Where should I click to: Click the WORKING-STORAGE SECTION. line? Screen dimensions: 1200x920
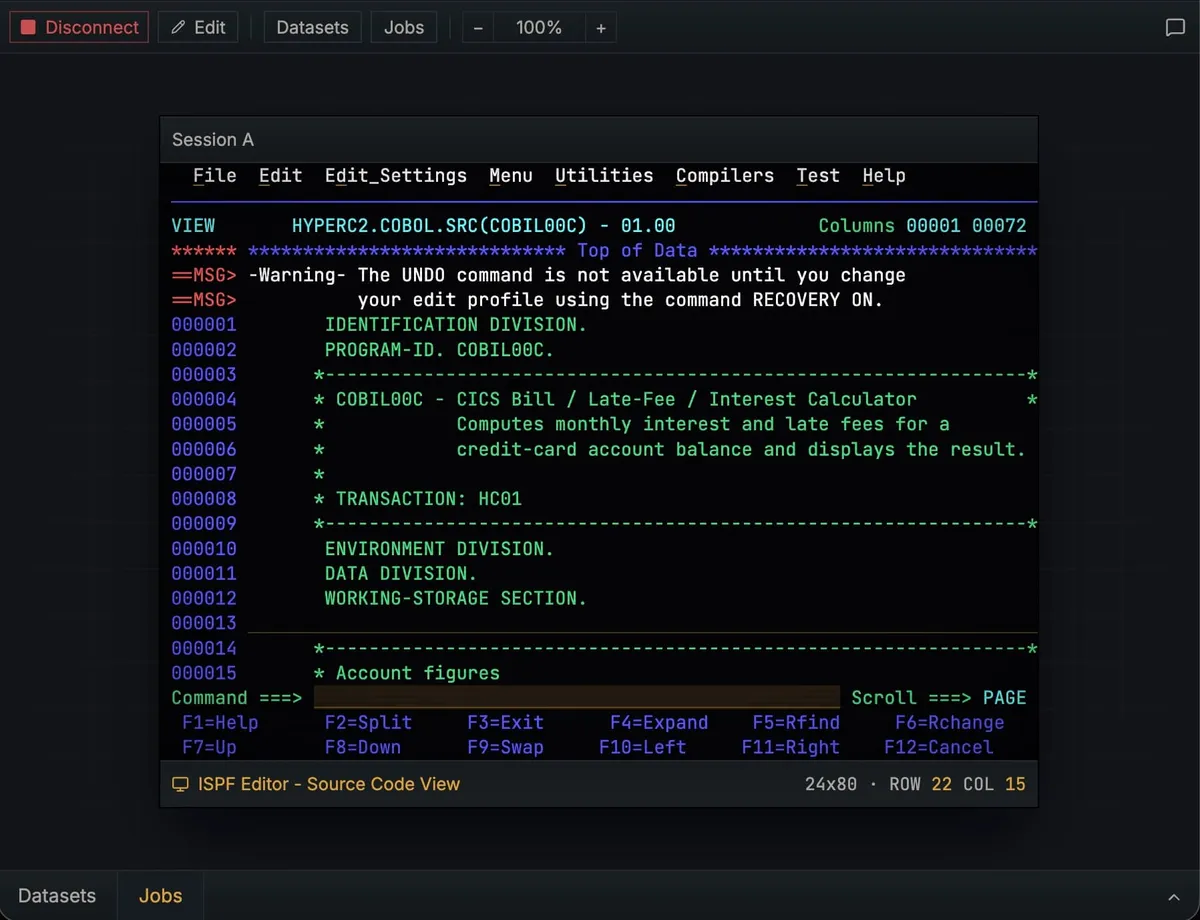pyautogui.click(x=456, y=598)
